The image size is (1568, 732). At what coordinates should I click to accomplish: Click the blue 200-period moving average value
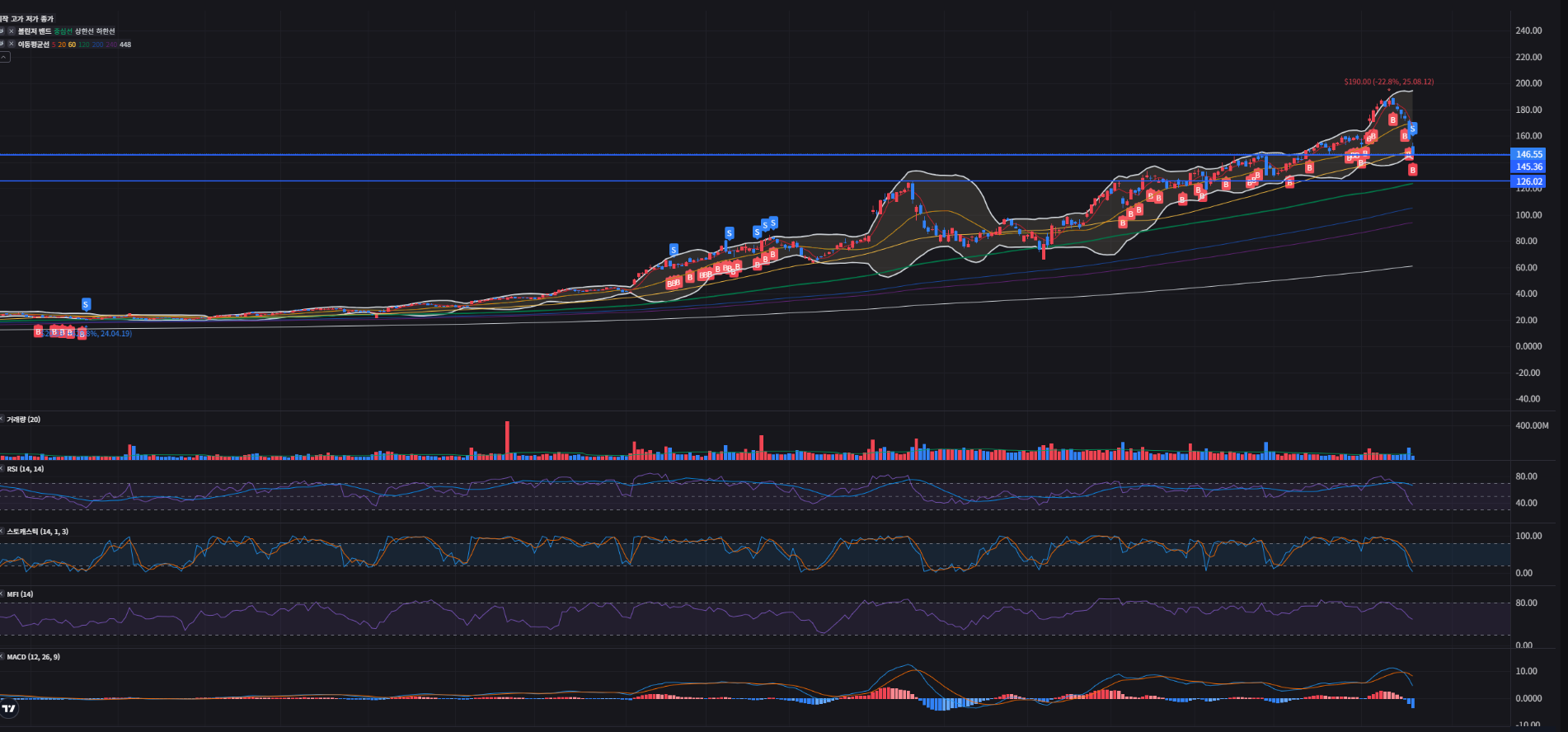97,45
